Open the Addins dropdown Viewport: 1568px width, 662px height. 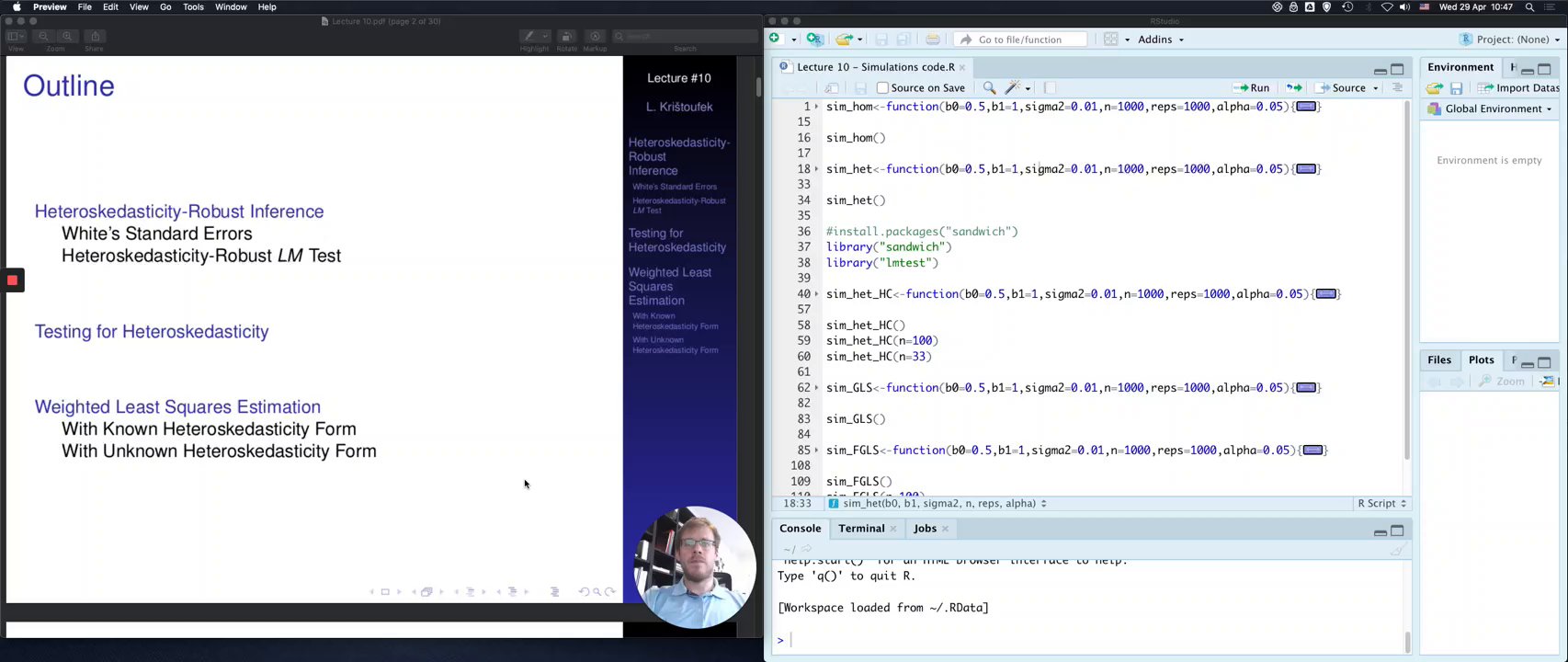[1161, 40]
